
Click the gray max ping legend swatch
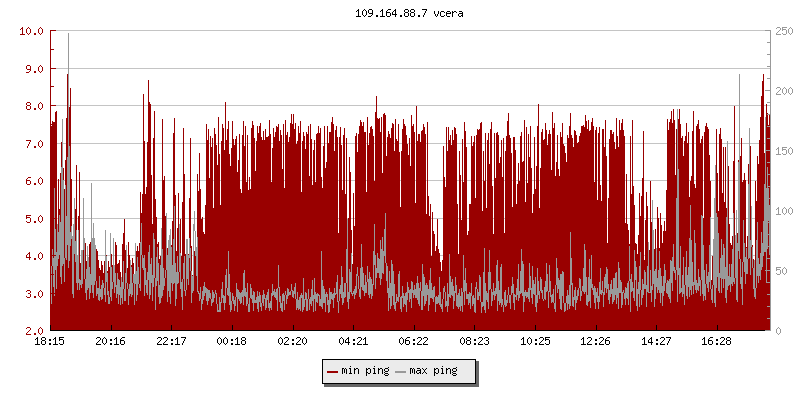pos(401,371)
